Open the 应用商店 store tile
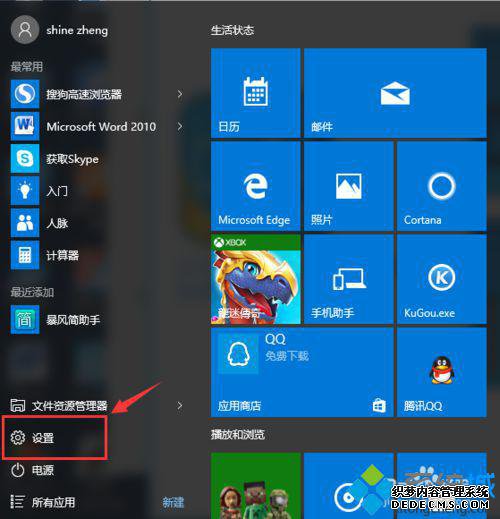500x519 pixels. point(302,372)
